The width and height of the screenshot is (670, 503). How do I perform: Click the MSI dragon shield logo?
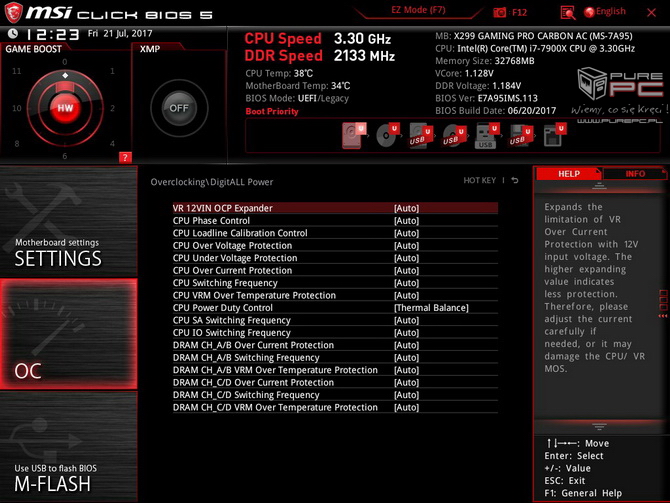[13, 12]
